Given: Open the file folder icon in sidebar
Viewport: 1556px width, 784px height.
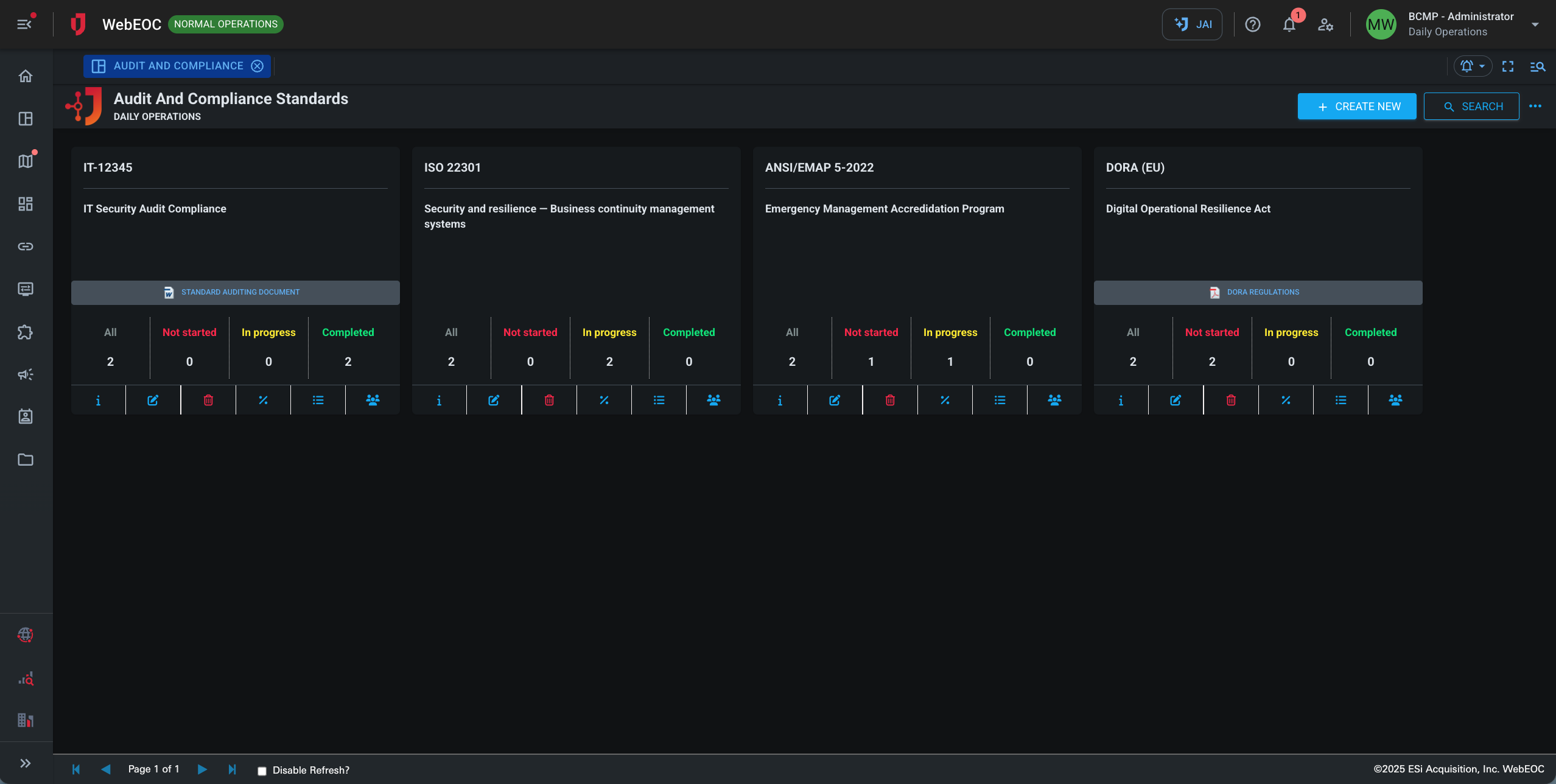Looking at the screenshot, I should 25,460.
